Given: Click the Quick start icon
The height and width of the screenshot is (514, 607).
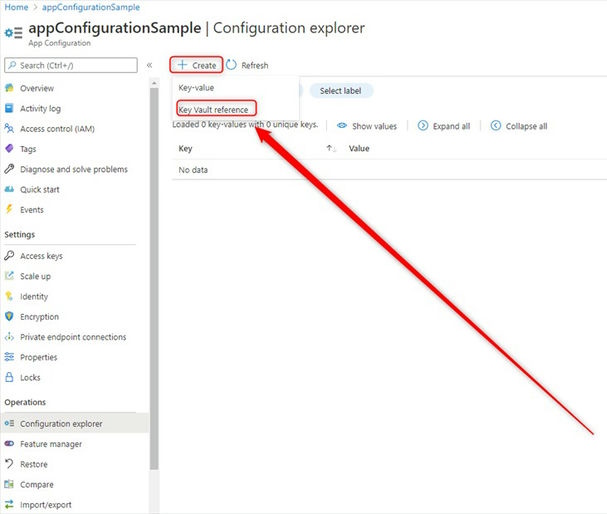Looking at the screenshot, I should point(9,189).
